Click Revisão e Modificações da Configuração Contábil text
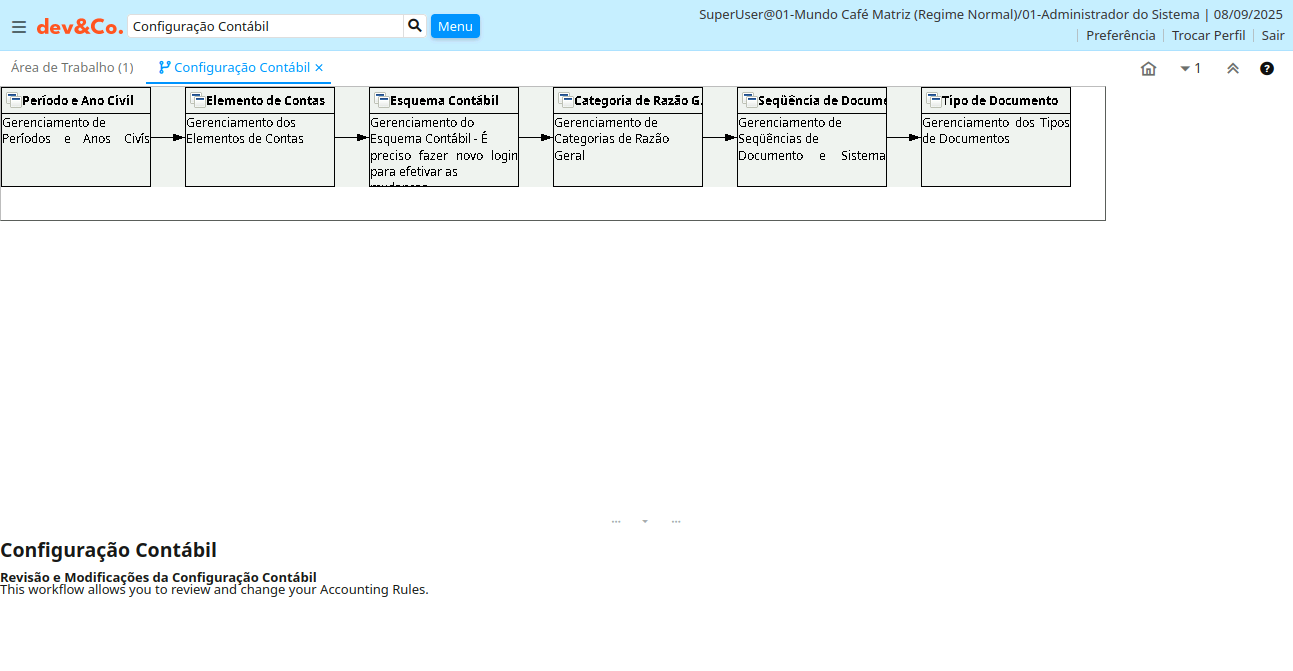 click(x=158, y=577)
